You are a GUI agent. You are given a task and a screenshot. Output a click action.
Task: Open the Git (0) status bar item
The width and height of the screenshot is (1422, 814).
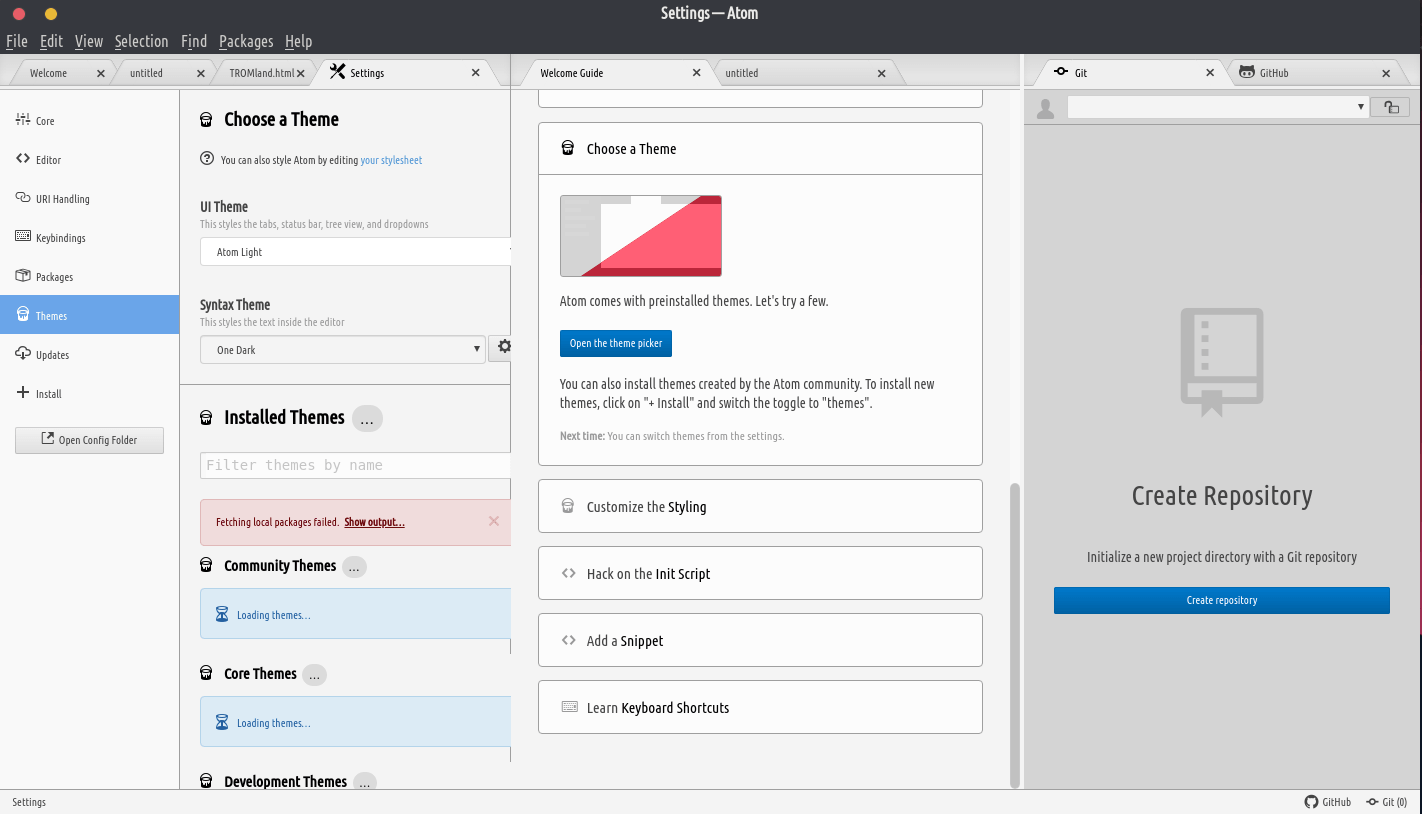tap(1387, 802)
